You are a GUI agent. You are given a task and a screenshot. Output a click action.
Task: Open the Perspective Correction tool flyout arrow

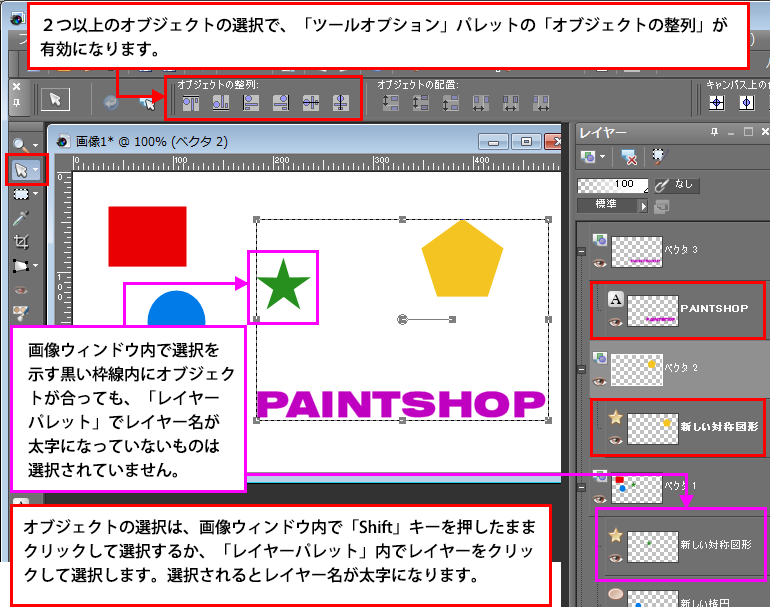[35, 266]
